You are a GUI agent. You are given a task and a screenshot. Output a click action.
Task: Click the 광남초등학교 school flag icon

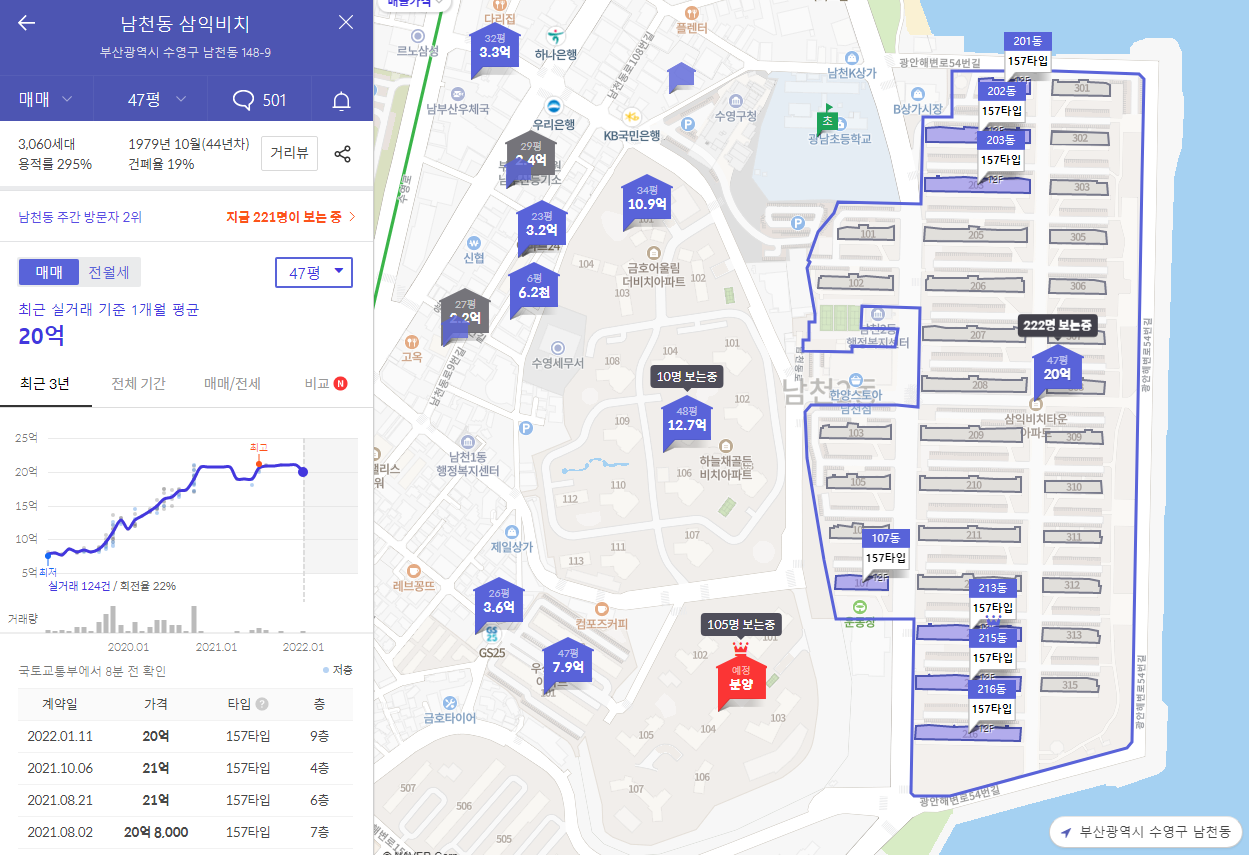tap(827, 119)
